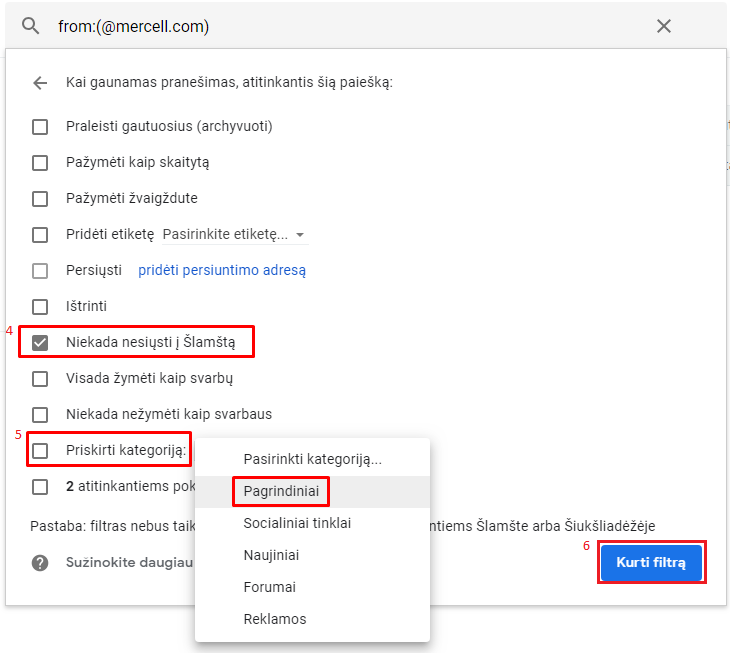Toggle "Priskirti kategoriją" checkbox

[x=40, y=451]
